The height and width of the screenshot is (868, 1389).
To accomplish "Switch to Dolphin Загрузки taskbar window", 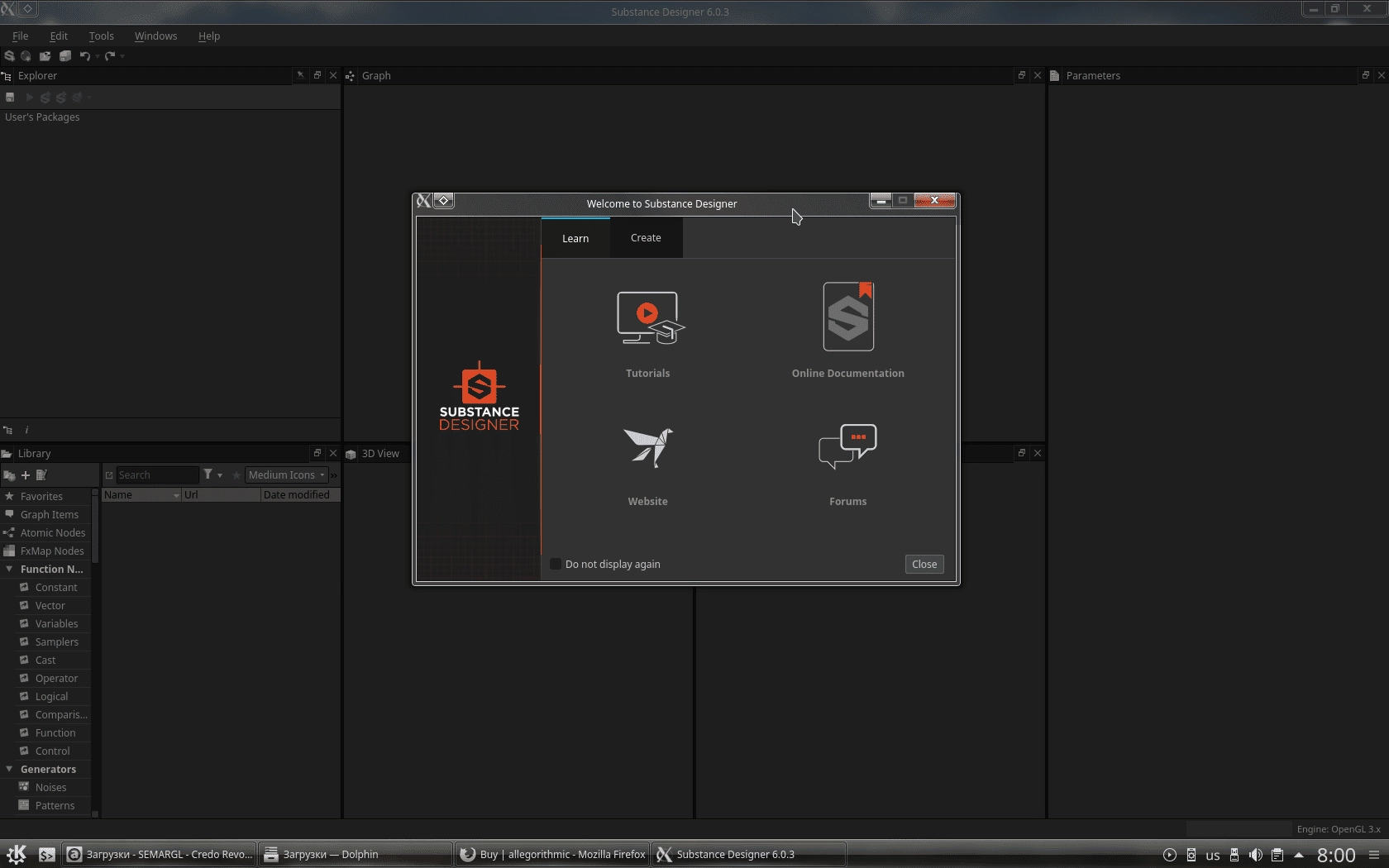I will click(x=356, y=854).
